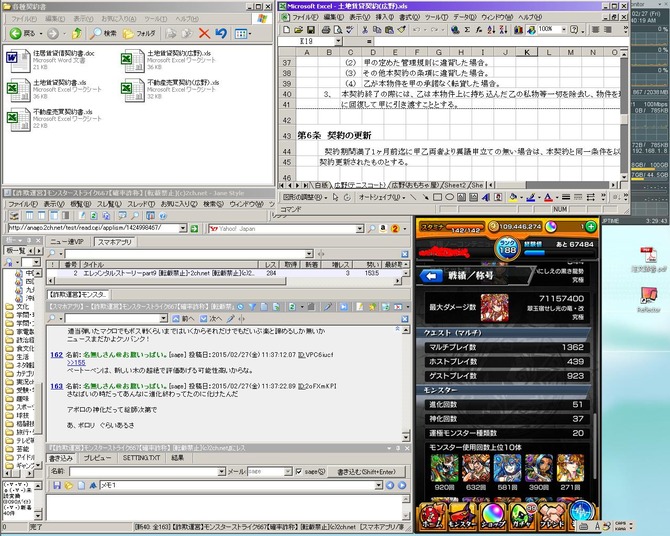This screenshot has width=670, height=536.
Task: Click Excel's Format Painter brush icon
Action: [x=401, y=29]
